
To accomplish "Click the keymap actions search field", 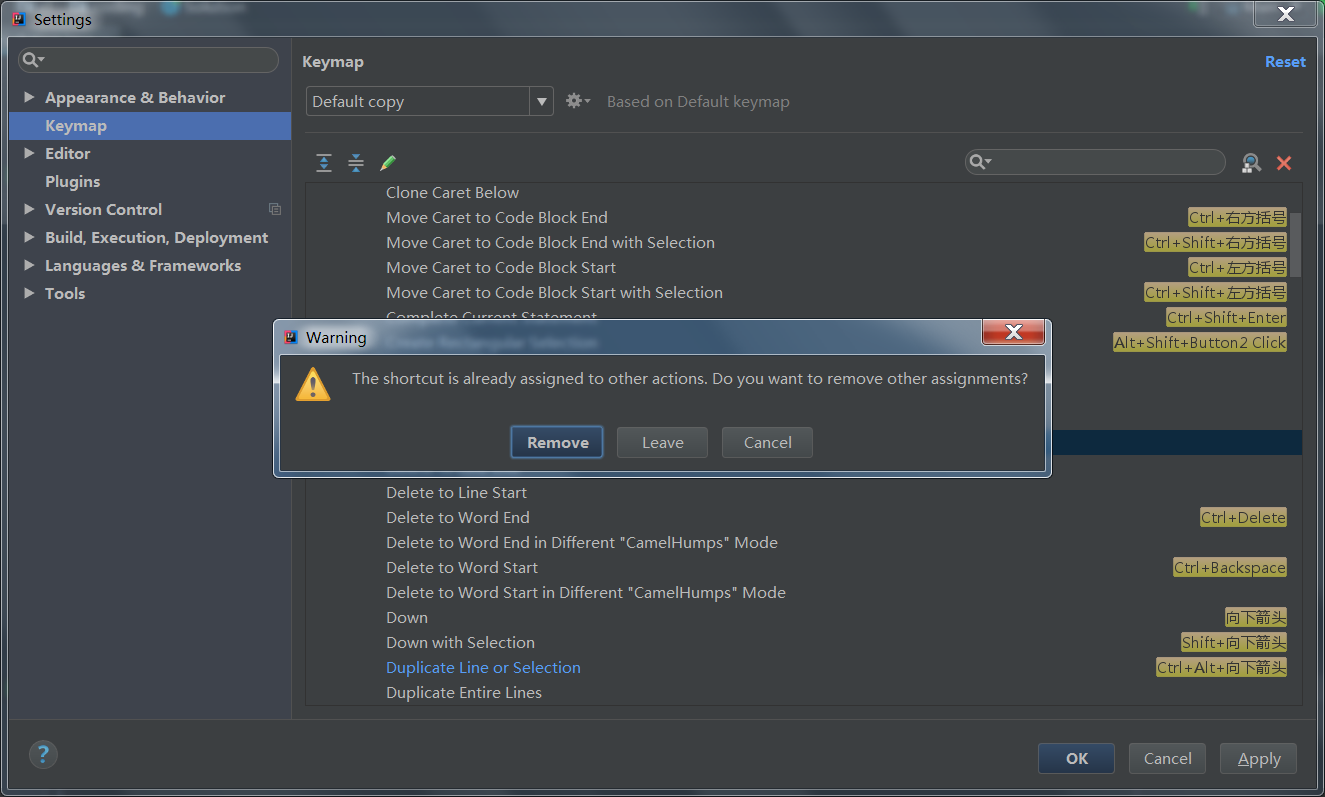I will tap(1095, 162).
